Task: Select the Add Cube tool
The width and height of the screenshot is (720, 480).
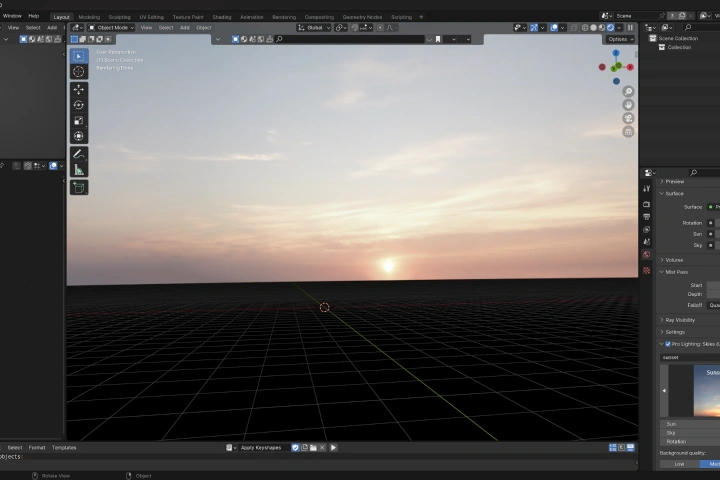Action: point(79,188)
